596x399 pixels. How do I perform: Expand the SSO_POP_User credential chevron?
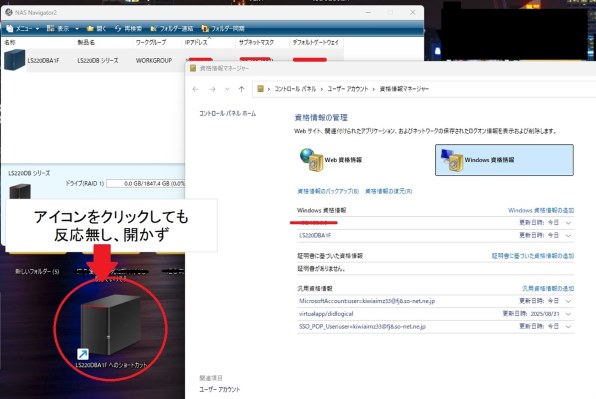(568, 326)
